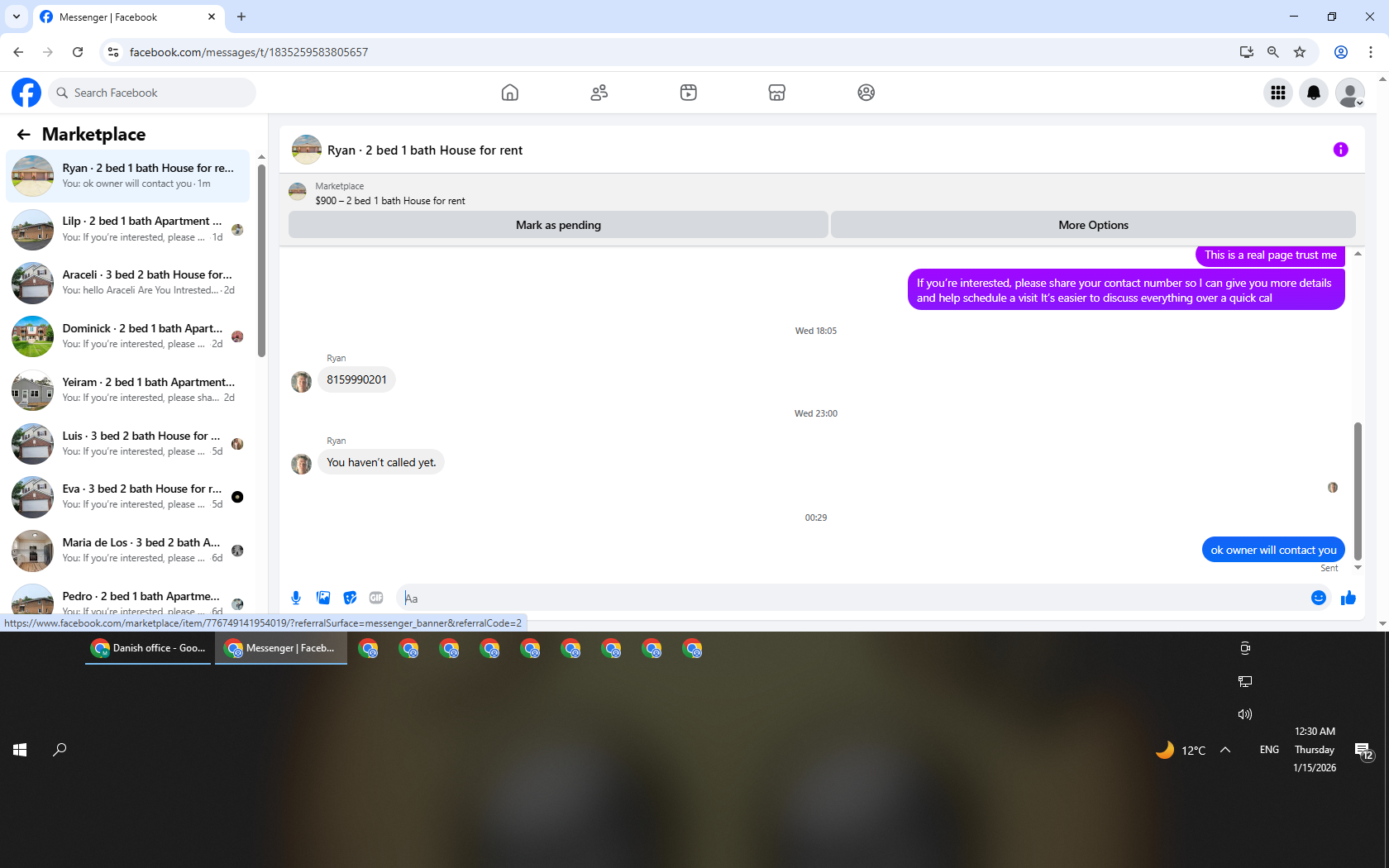
Task: Click Mark as pending button
Action: point(558,225)
